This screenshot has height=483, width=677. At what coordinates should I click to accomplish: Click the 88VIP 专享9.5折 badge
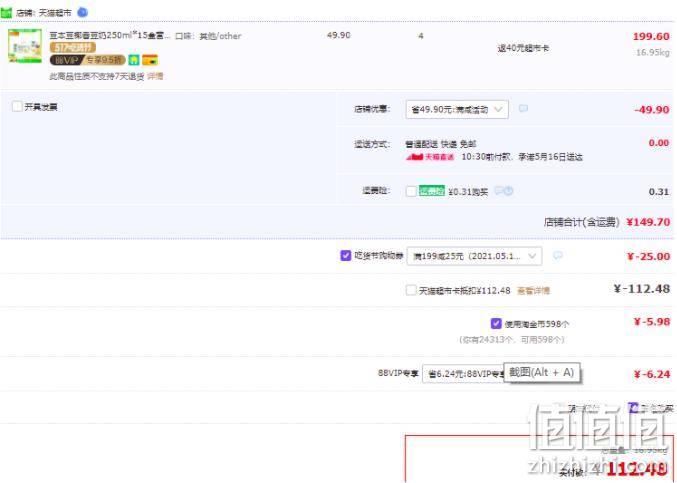pyautogui.click(x=88, y=60)
